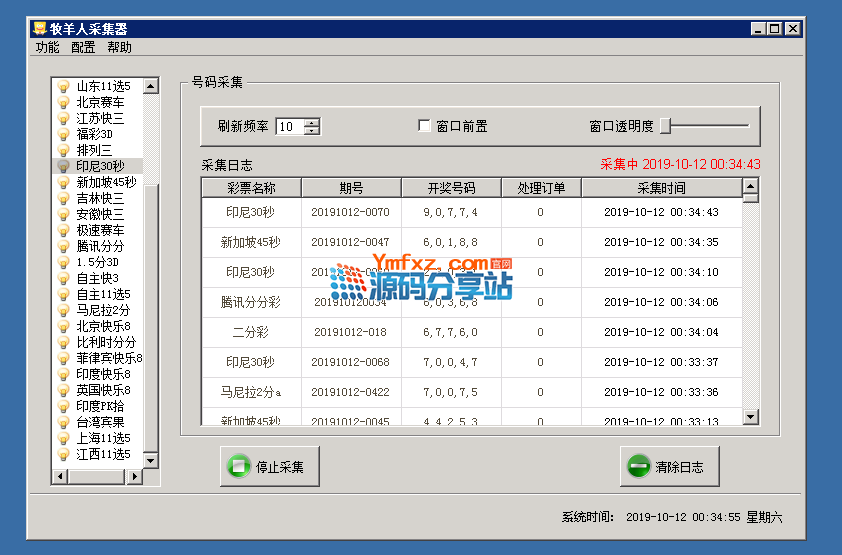The width and height of the screenshot is (842, 555).
Task: Click the lightbulb icon beside 山东11选5
Action: click(64, 86)
